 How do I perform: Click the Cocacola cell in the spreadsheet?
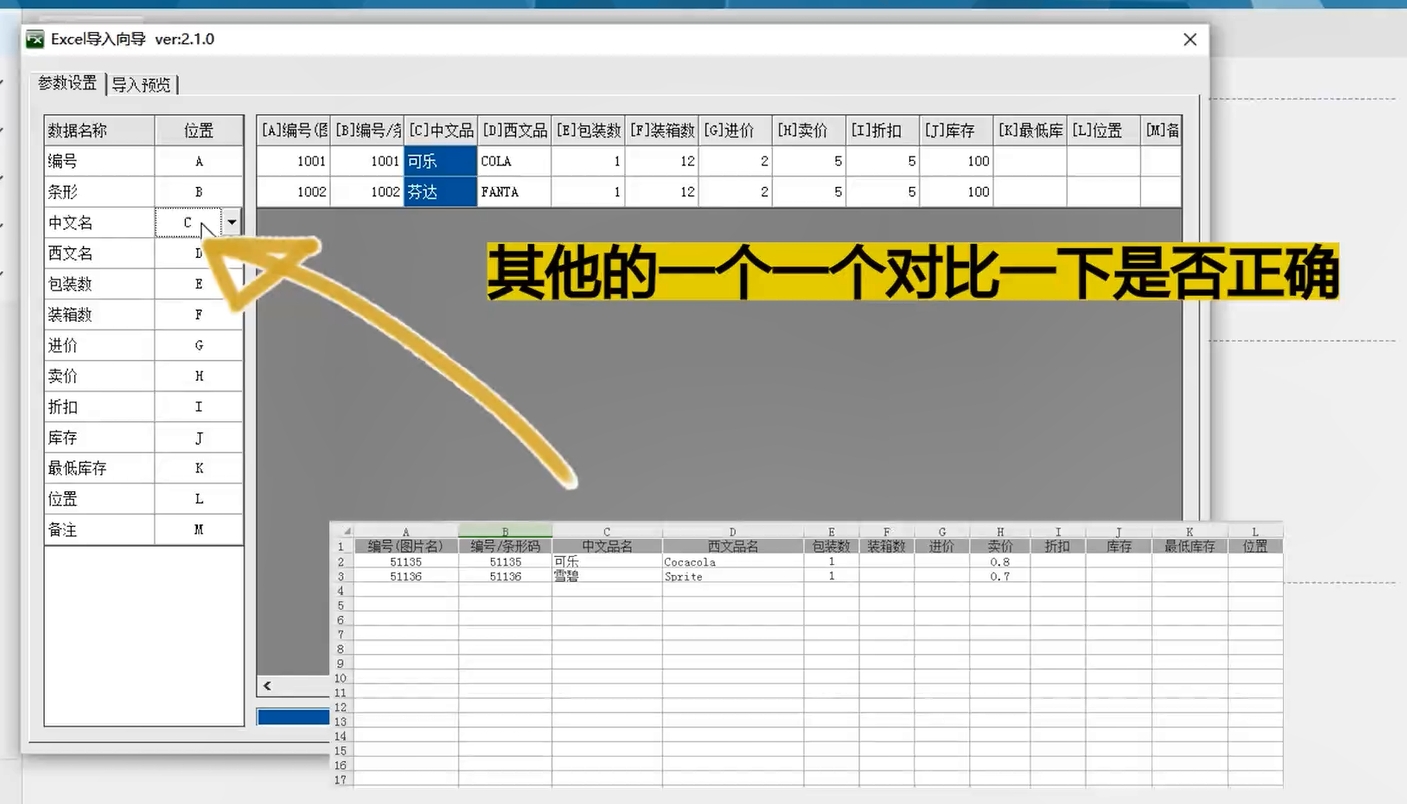click(x=732, y=562)
